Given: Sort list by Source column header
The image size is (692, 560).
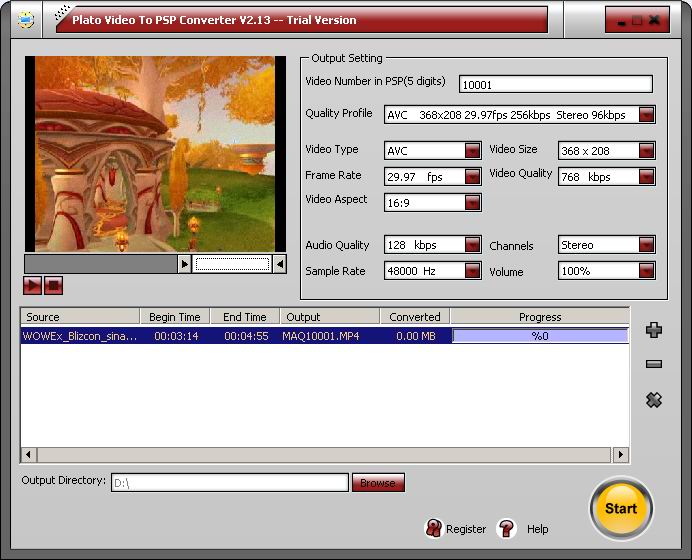Looking at the screenshot, I should (80, 317).
